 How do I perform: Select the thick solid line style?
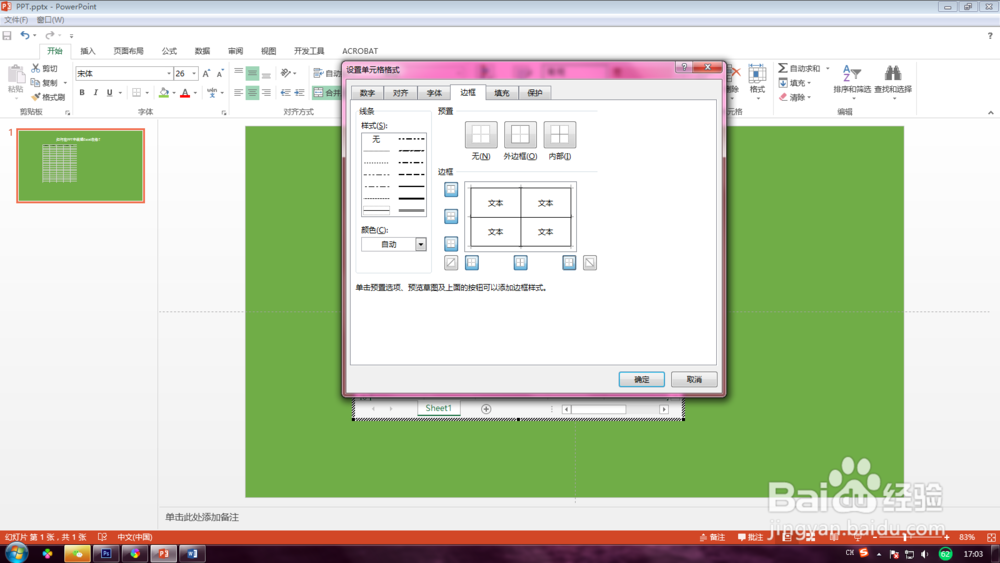[411, 199]
